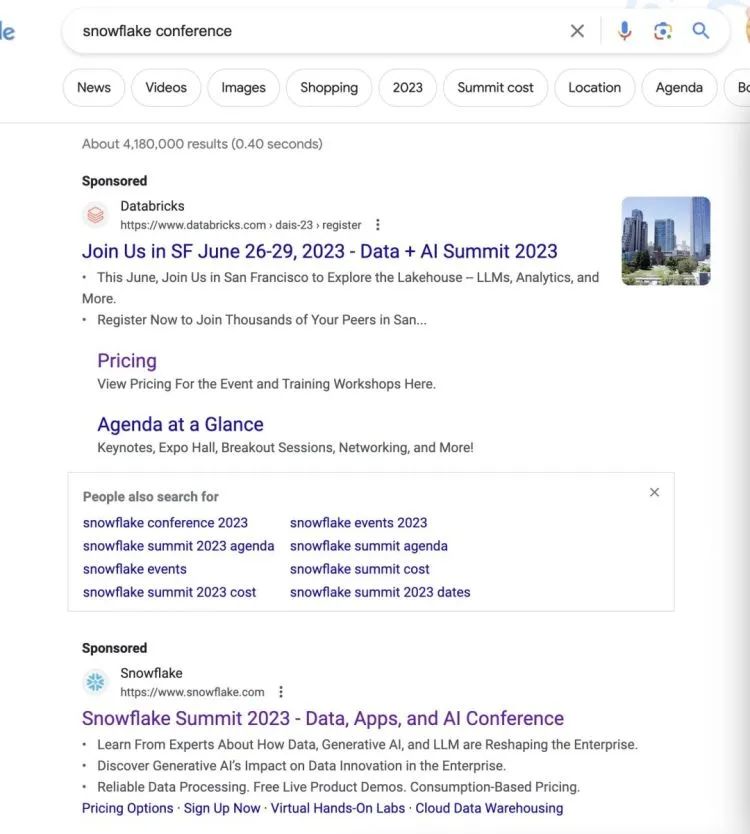
Task: Start voice search with the microphone icon
Action: (624, 31)
